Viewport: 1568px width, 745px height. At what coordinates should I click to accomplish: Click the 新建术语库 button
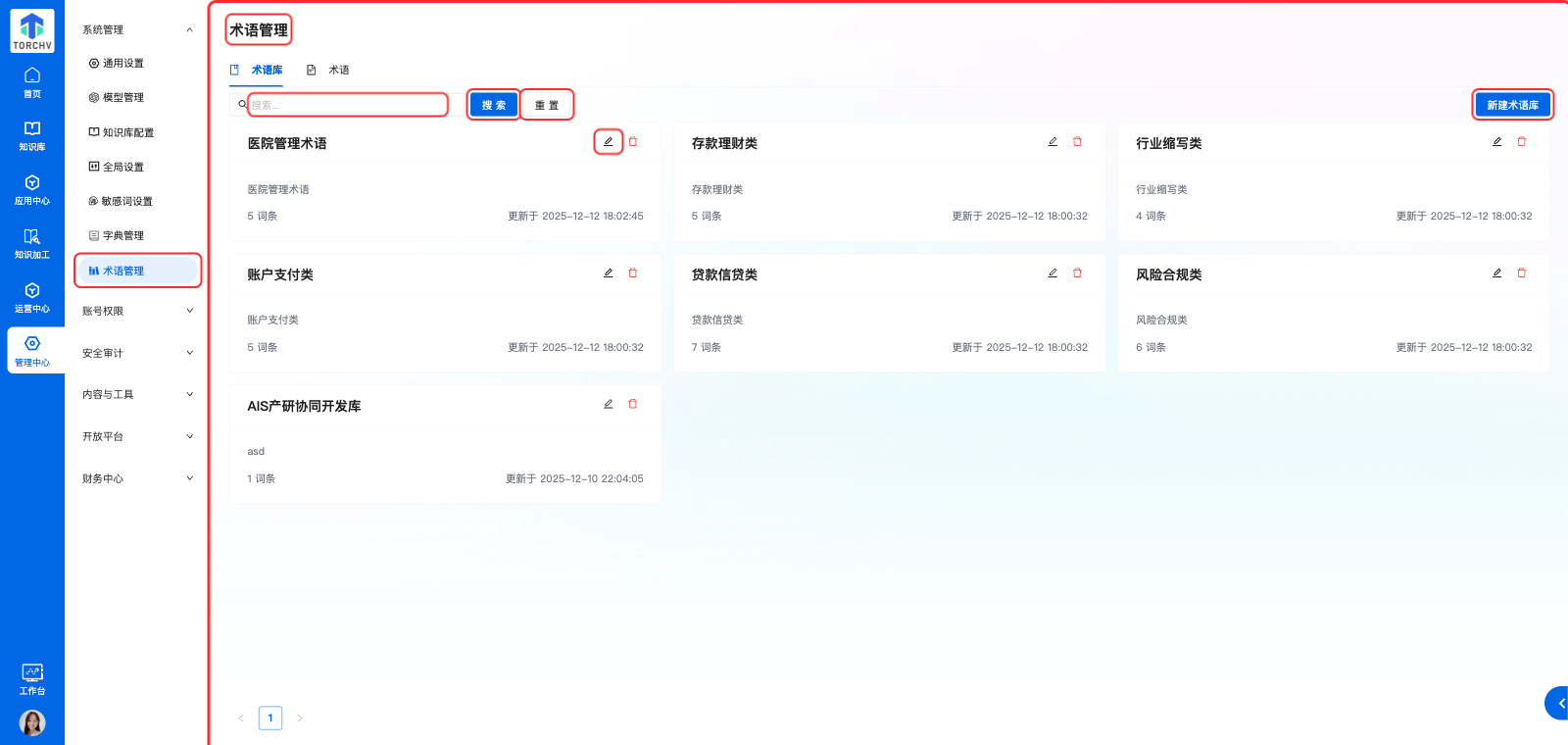coord(1513,105)
